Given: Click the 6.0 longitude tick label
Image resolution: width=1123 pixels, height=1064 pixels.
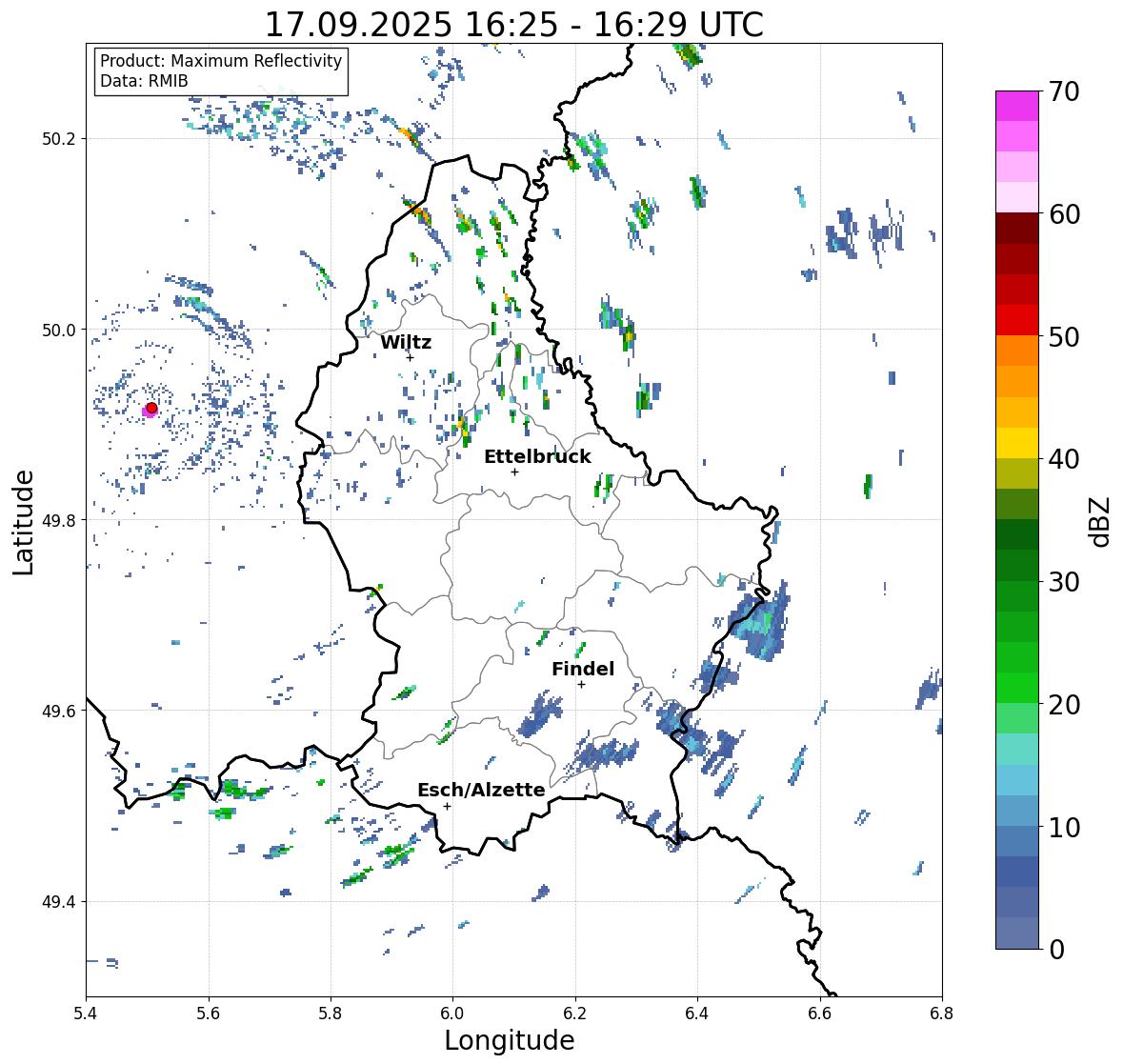Looking at the screenshot, I should tap(452, 1014).
